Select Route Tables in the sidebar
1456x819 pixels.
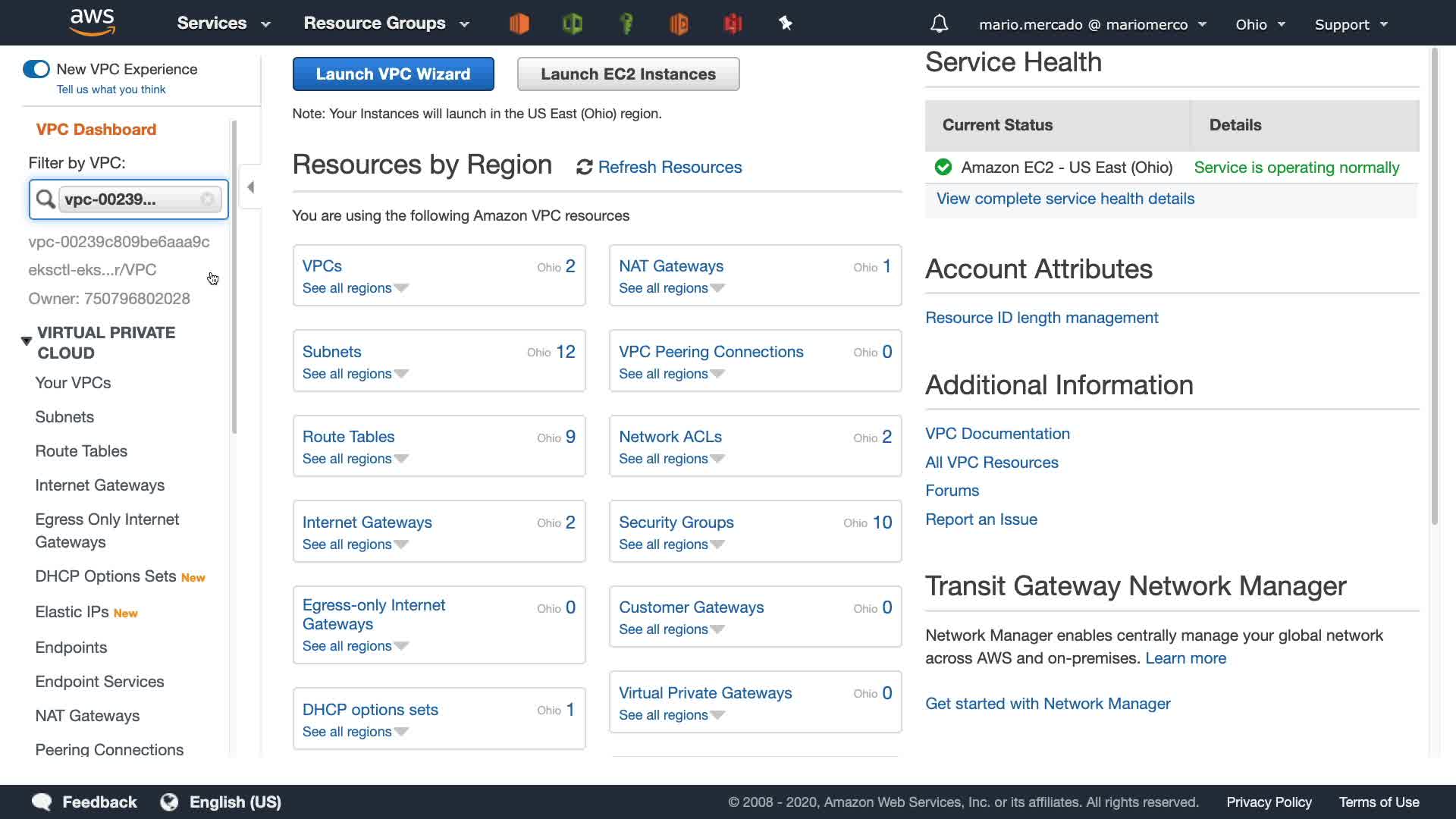81,451
